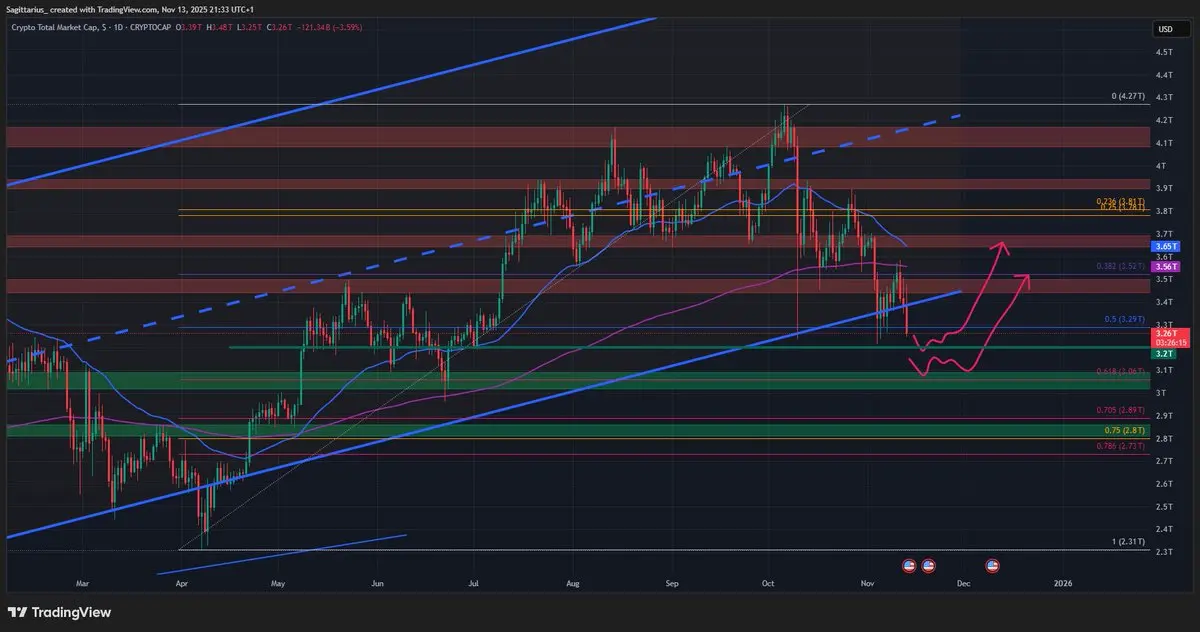
Task: Click the Nov label on the time axis
Action: 866,581
